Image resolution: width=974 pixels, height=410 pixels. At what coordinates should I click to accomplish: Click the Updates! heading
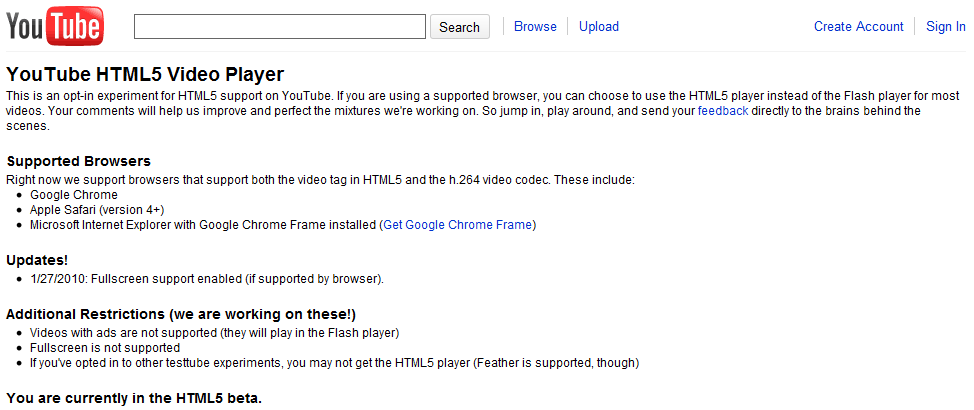[37, 261]
